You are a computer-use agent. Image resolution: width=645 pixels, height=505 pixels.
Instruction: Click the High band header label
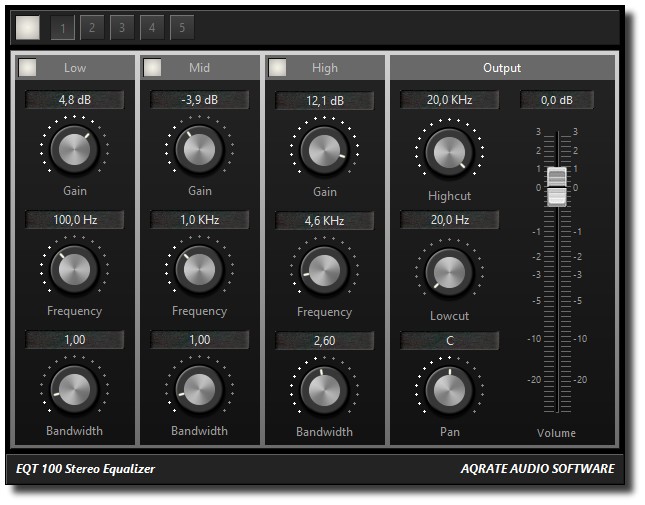click(x=325, y=67)
